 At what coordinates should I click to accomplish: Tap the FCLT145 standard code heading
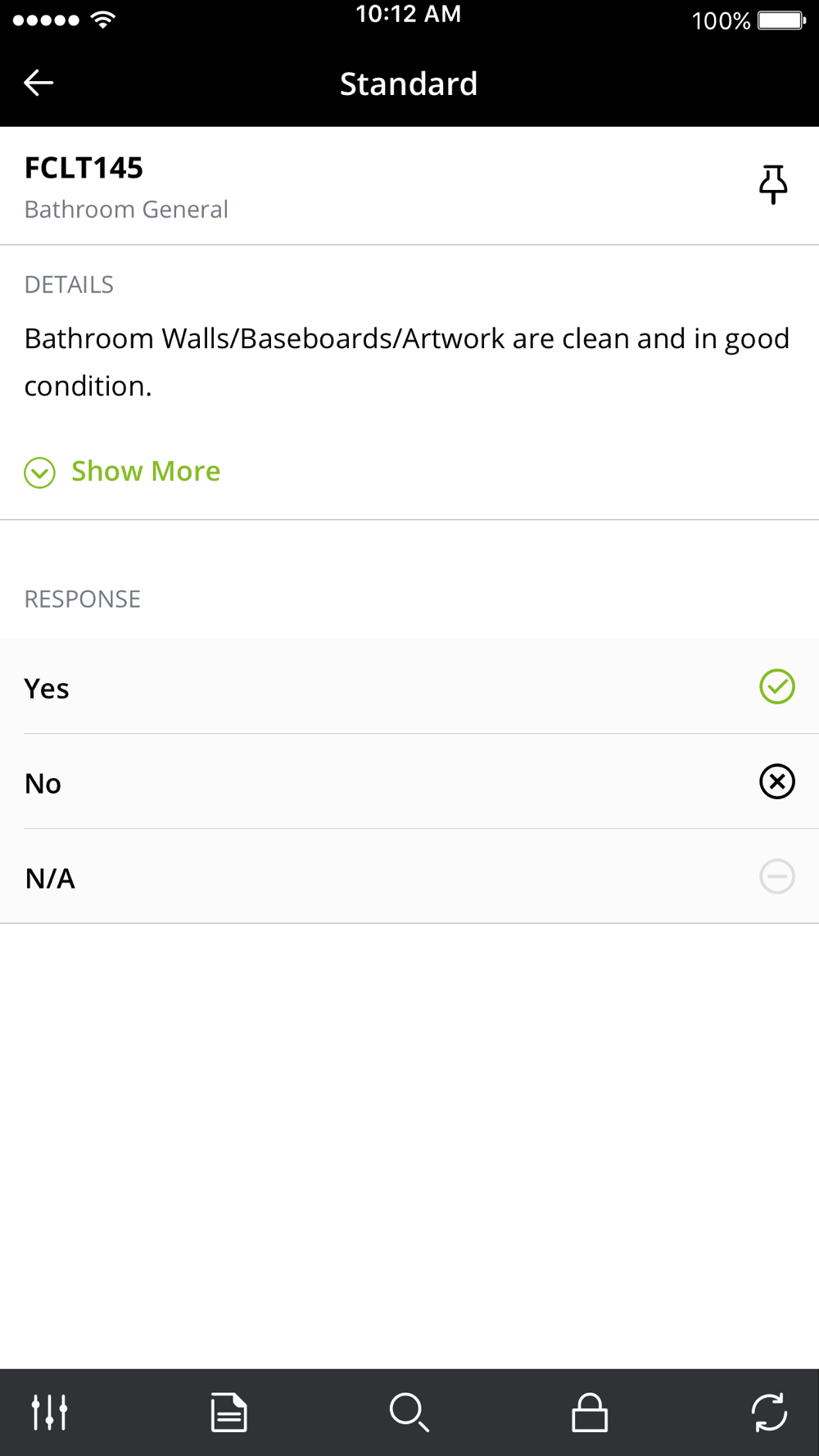(x=84, y=168)
